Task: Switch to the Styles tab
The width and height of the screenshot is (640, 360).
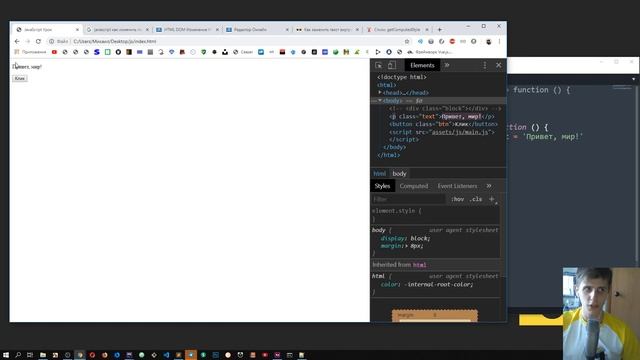Action: [382, 186]
